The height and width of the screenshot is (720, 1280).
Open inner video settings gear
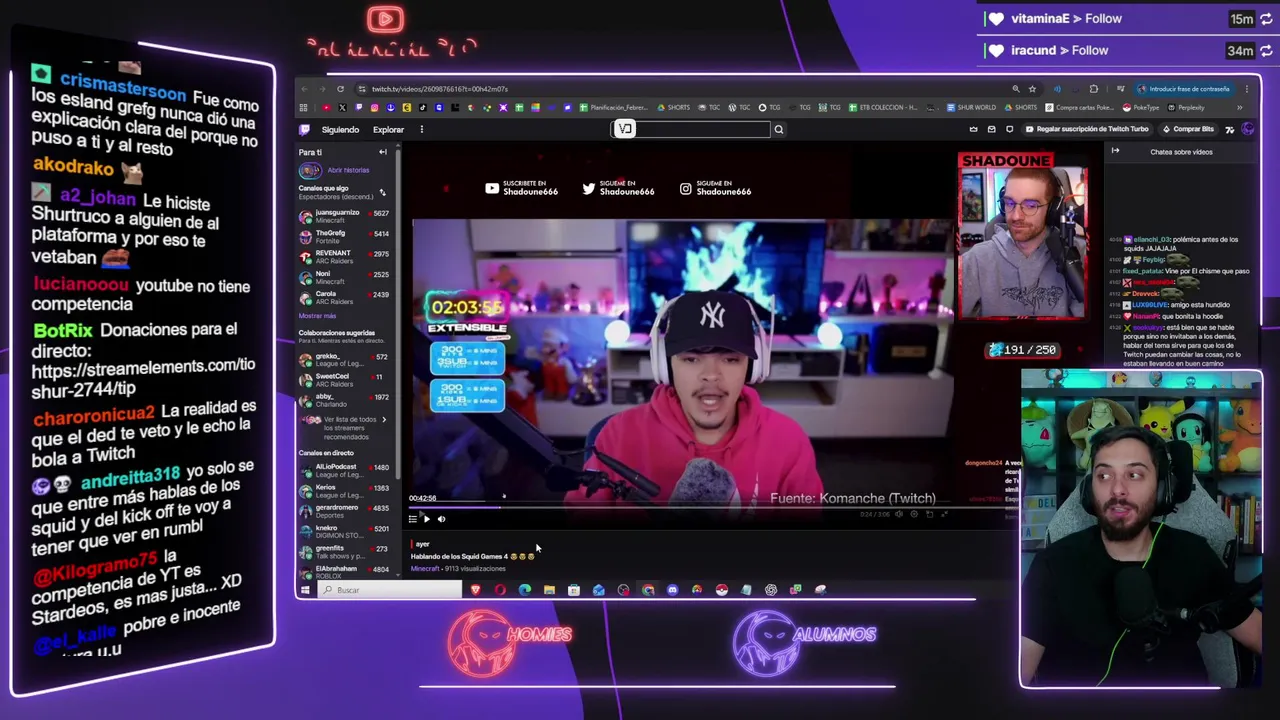pos(914,514)
